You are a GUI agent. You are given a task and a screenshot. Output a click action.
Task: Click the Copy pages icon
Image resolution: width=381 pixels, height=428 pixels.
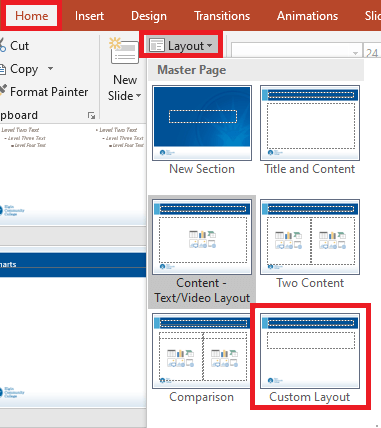(x=3, y=69)
